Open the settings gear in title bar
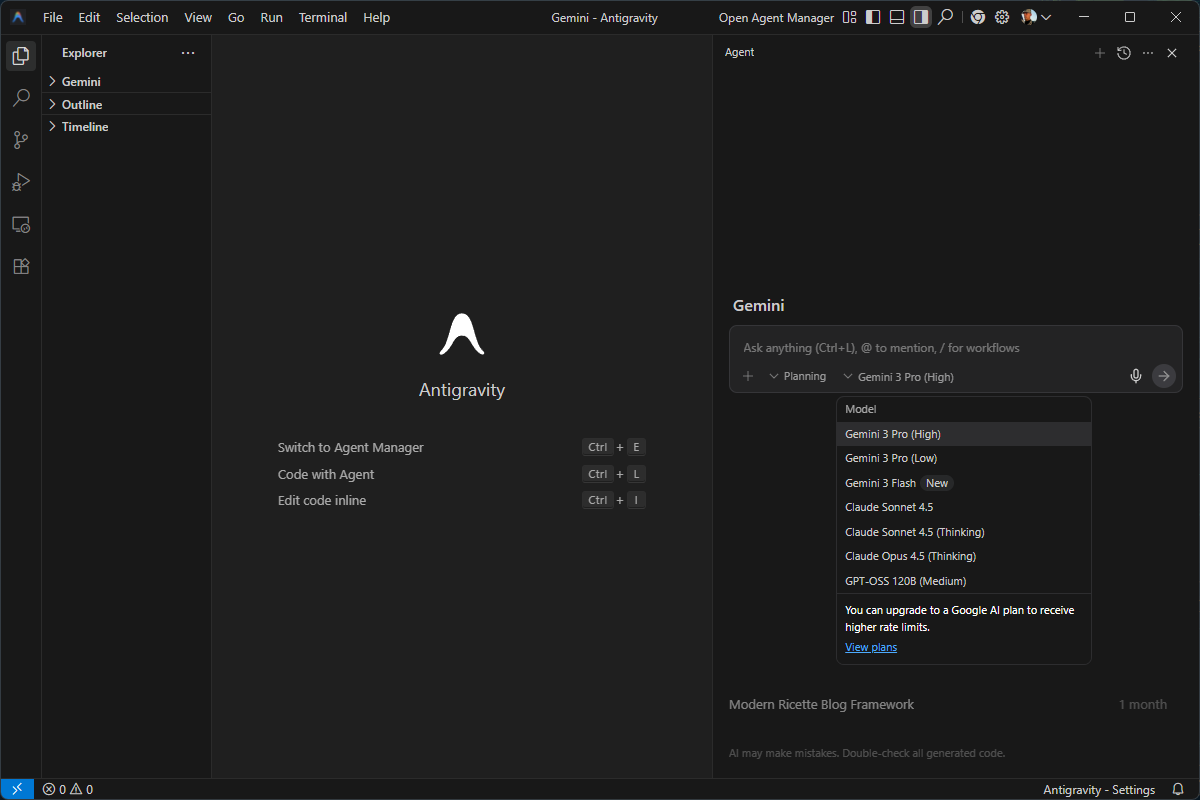1200x800 pixels. click(x=1001, y=17)
